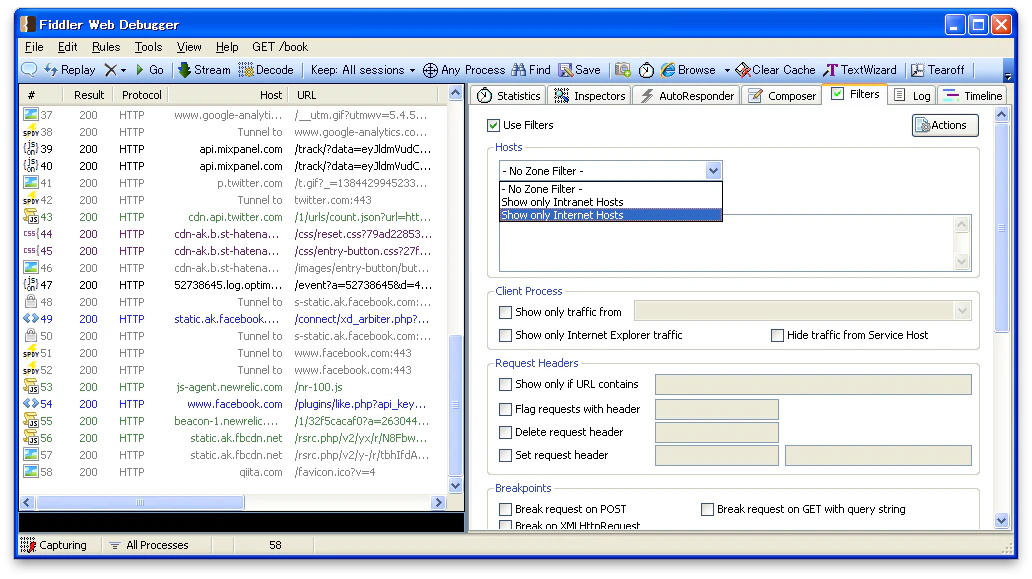The height and width of the screenshot is (579, 1032).
Task: Open the TextWizard tool
Action: pyautogui.click(x=860, y=70)
